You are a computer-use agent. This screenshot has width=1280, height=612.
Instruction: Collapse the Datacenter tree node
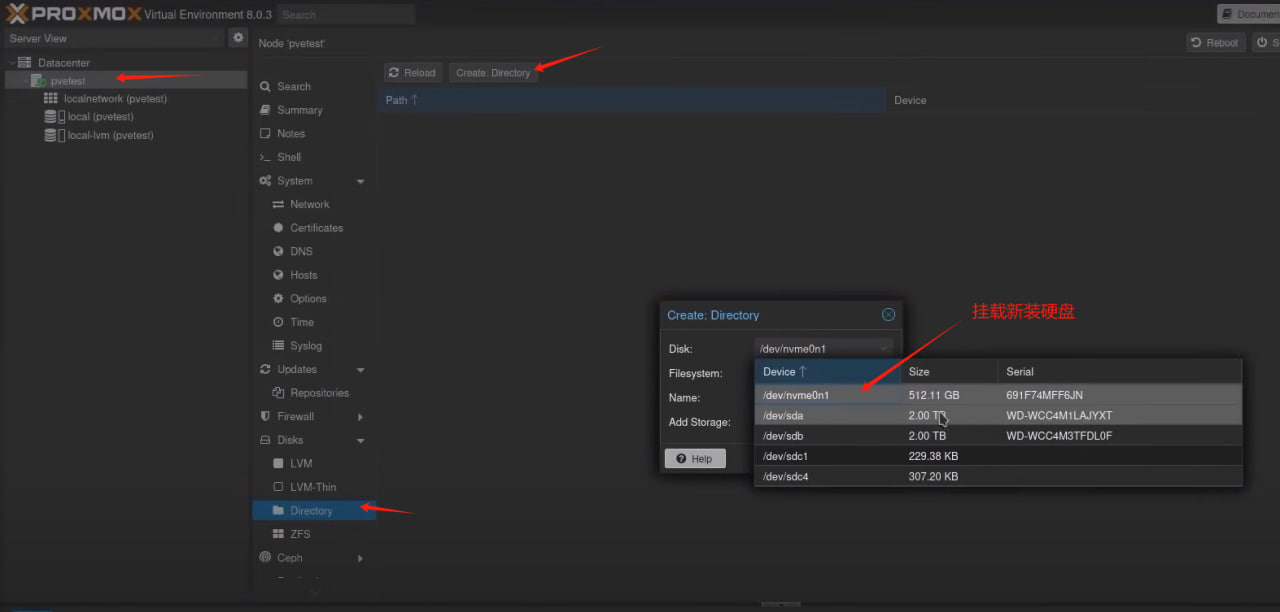pyautogui.click(x=12, y=63)
